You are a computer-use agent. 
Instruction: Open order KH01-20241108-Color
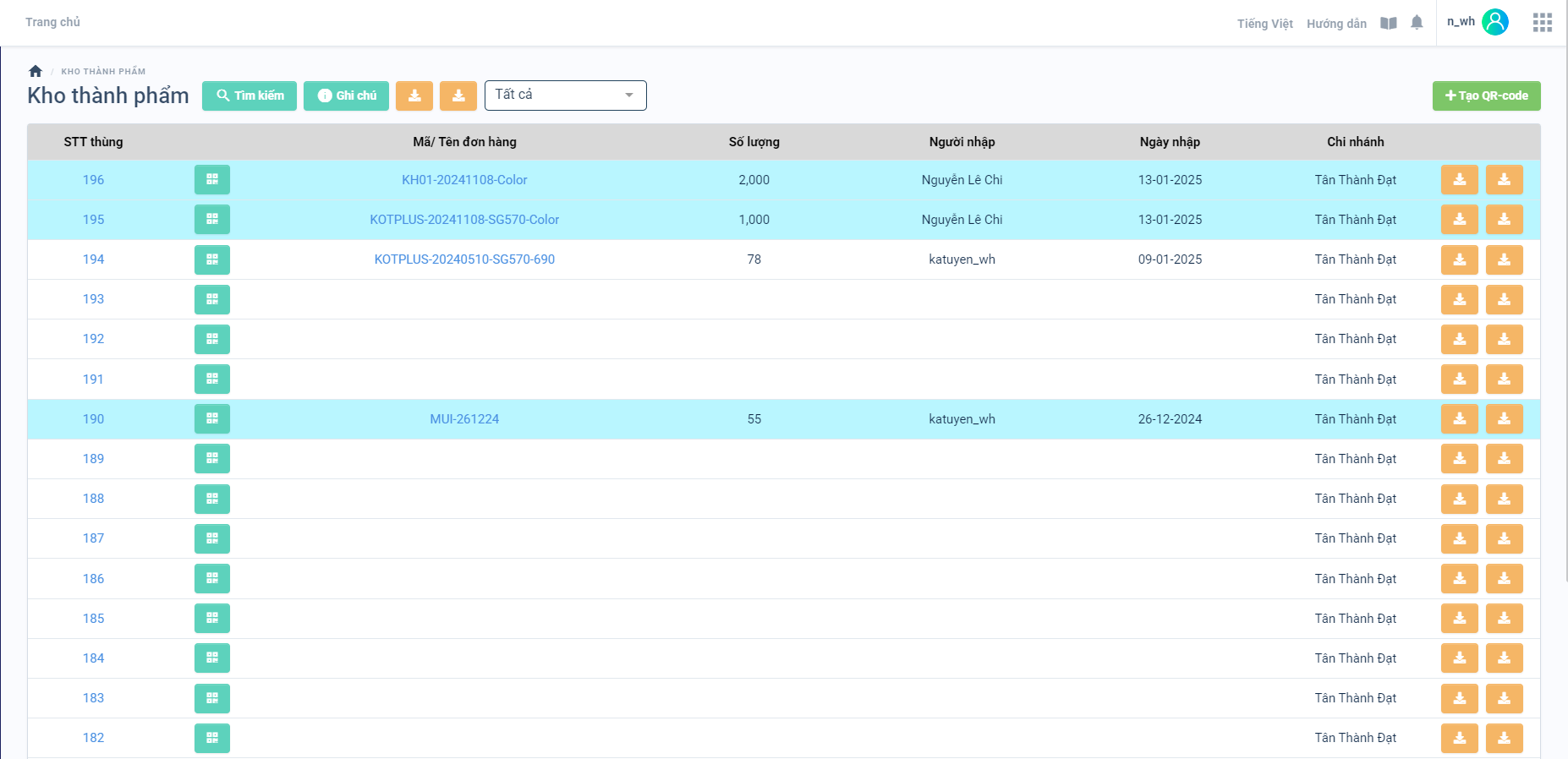(464, 180)
